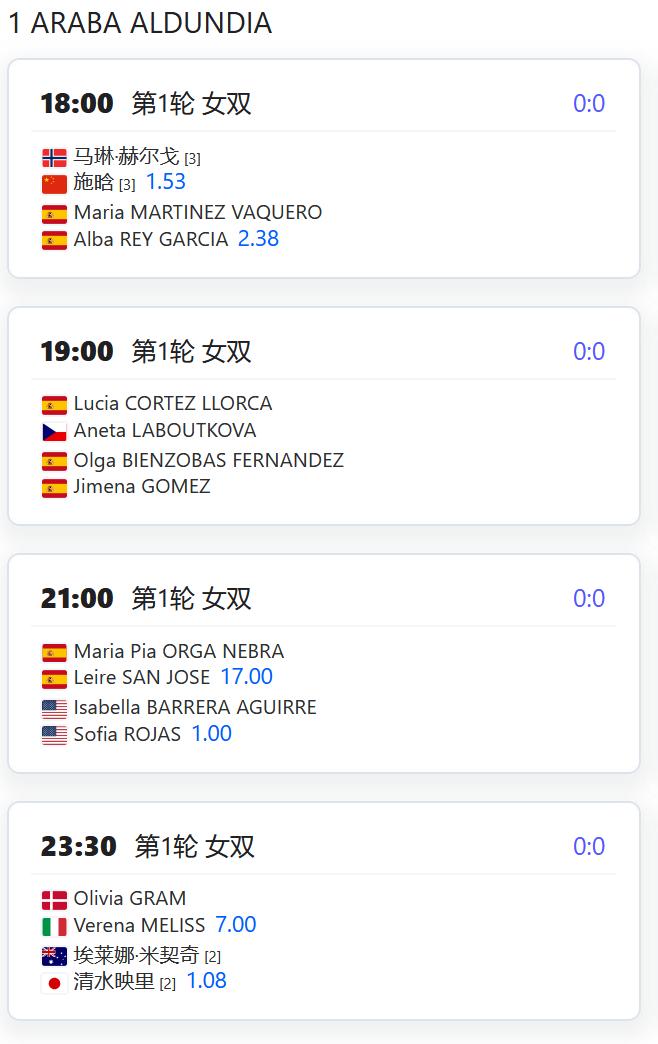The width and height of the screenshot is (658, 1044).
Task: Click the Denmark flag beside Olivia GRAM
Action: pyautogui.click(x=54, y=900)
